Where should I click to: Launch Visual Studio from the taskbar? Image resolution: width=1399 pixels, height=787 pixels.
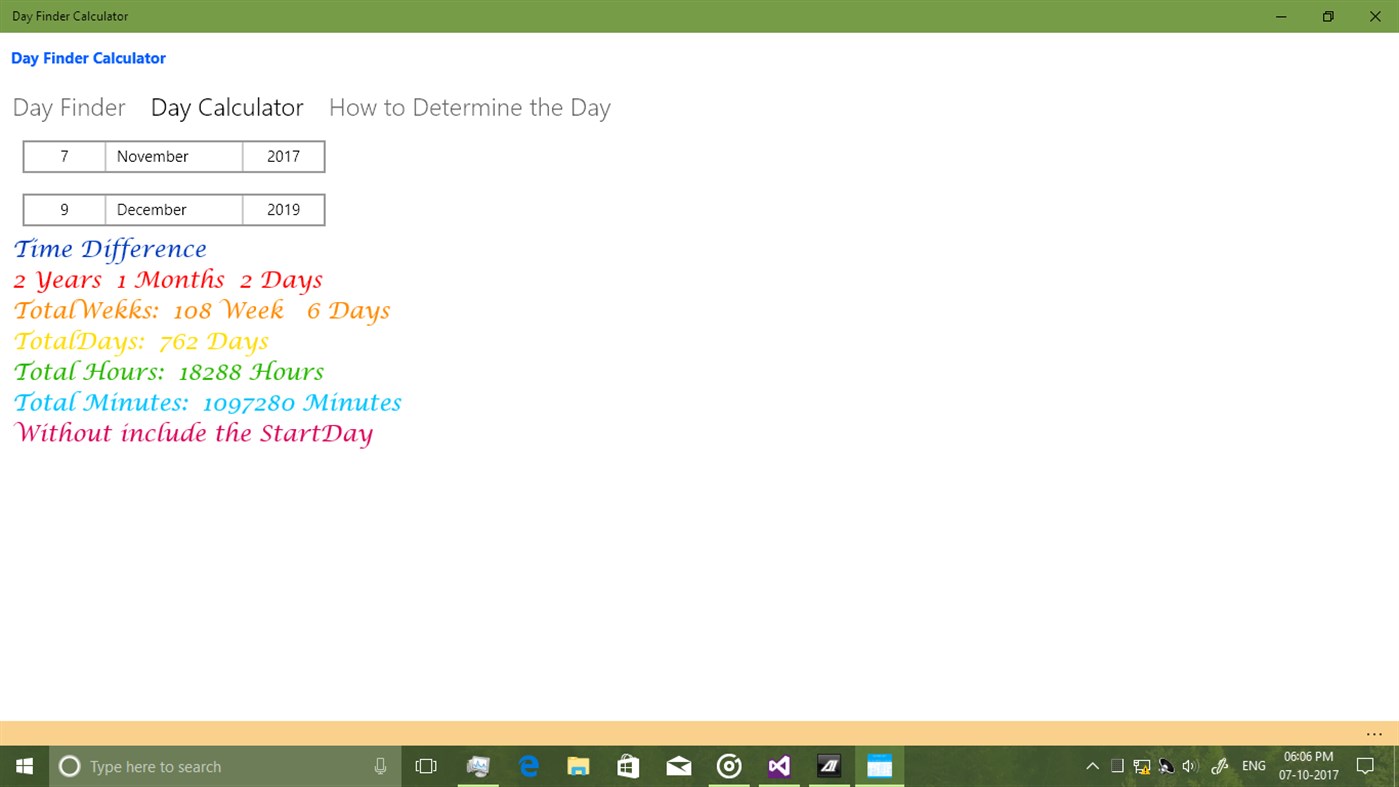tap(778, 766)
